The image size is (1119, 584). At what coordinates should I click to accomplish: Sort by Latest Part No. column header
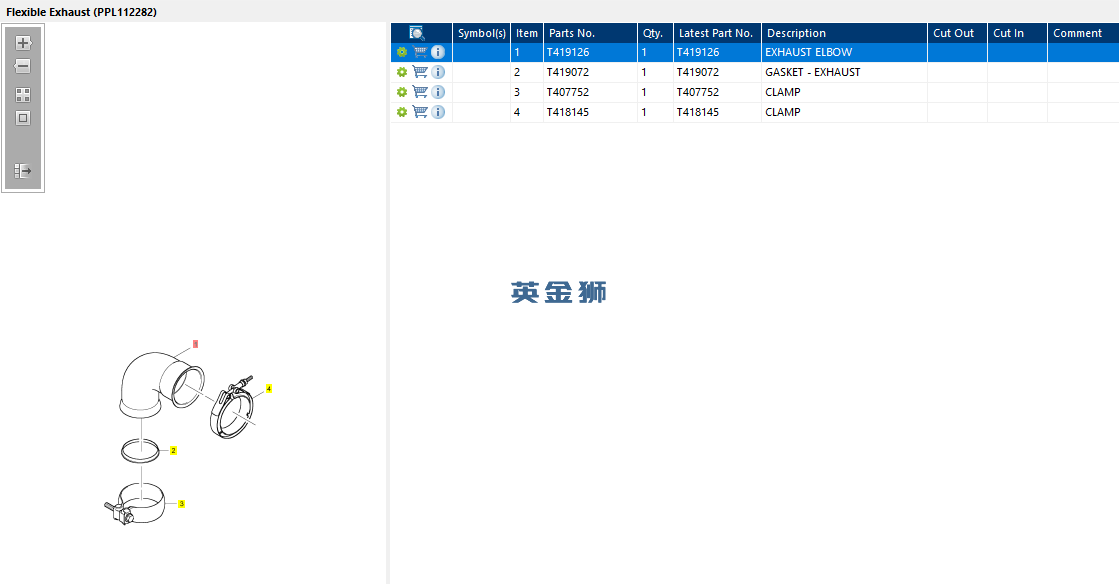click(x=717, y=33)
